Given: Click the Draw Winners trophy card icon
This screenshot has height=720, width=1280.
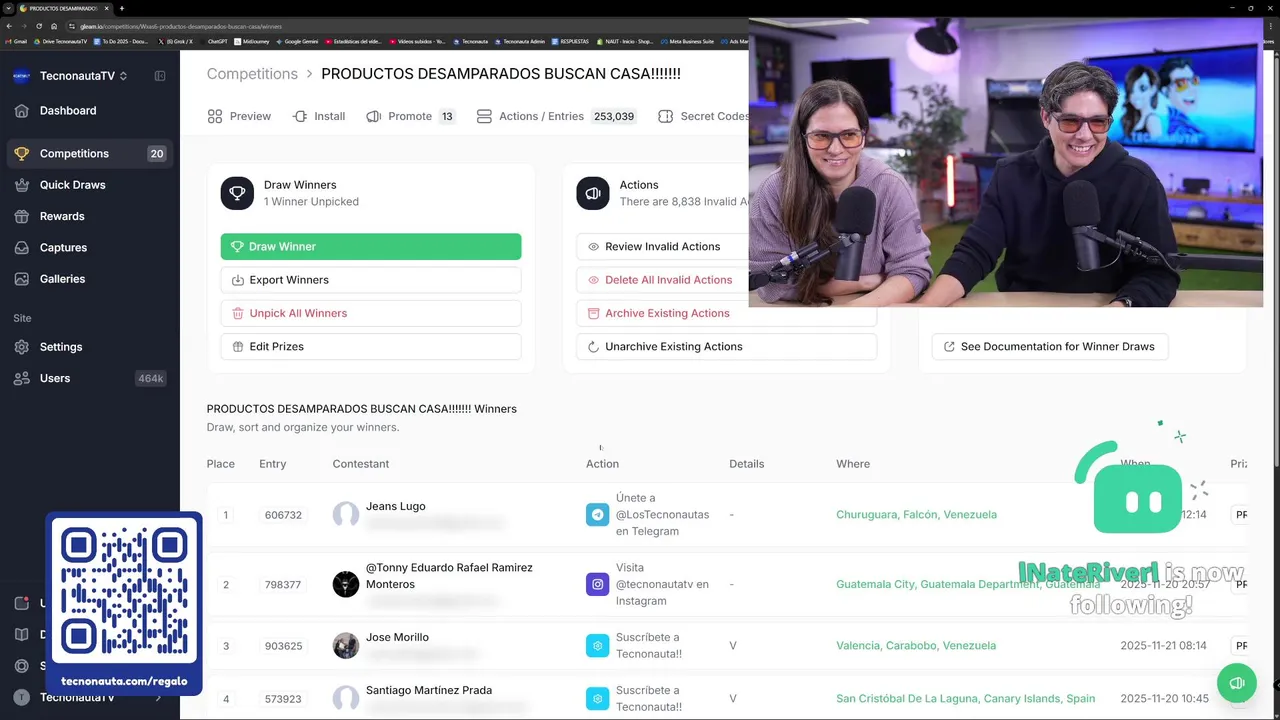Looking at the screenshot, I should coord(237,193).
